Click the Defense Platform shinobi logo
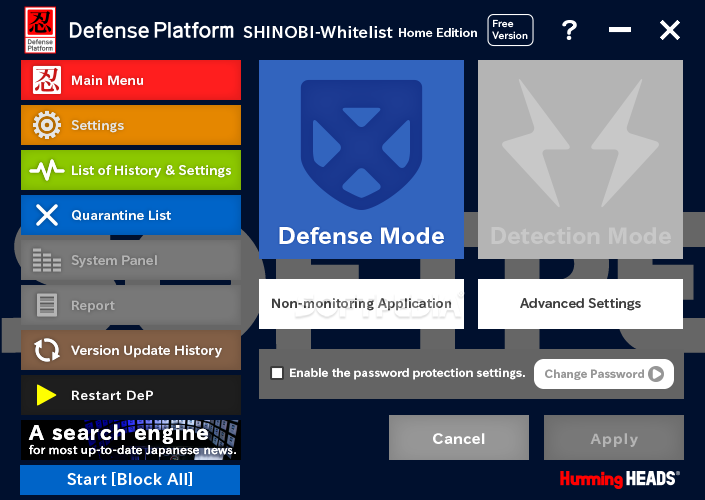The height and width of the screenshot is (500, 705). click(40, 30)
